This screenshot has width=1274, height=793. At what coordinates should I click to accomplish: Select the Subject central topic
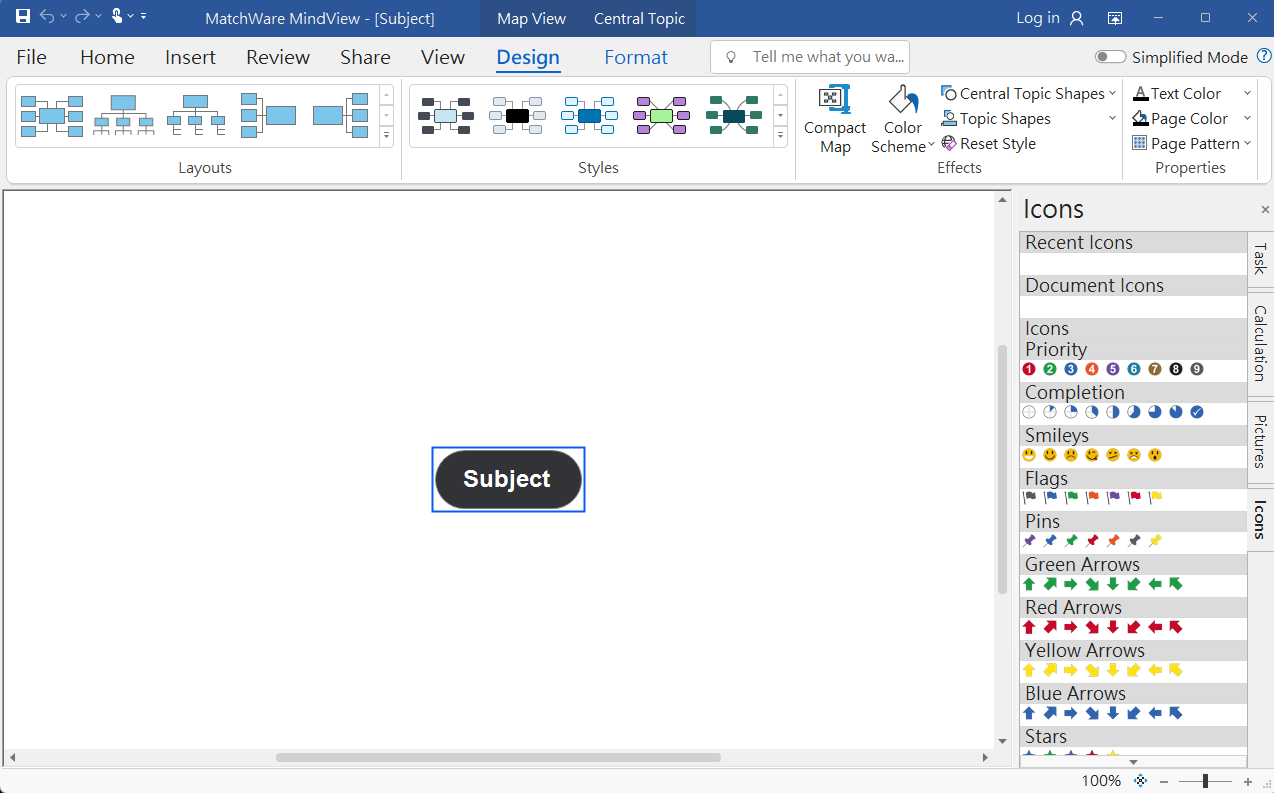(x=508, y=479)
